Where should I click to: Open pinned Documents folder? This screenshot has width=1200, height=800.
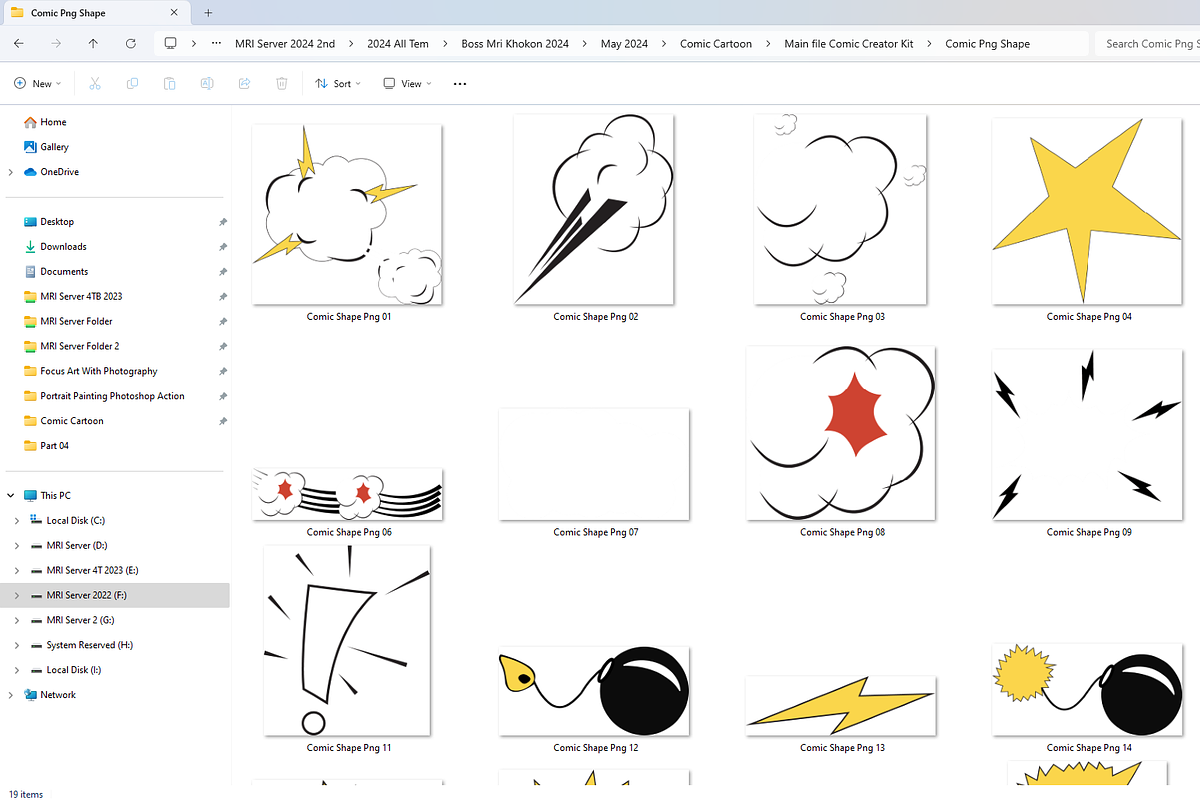tap(55, 272)
